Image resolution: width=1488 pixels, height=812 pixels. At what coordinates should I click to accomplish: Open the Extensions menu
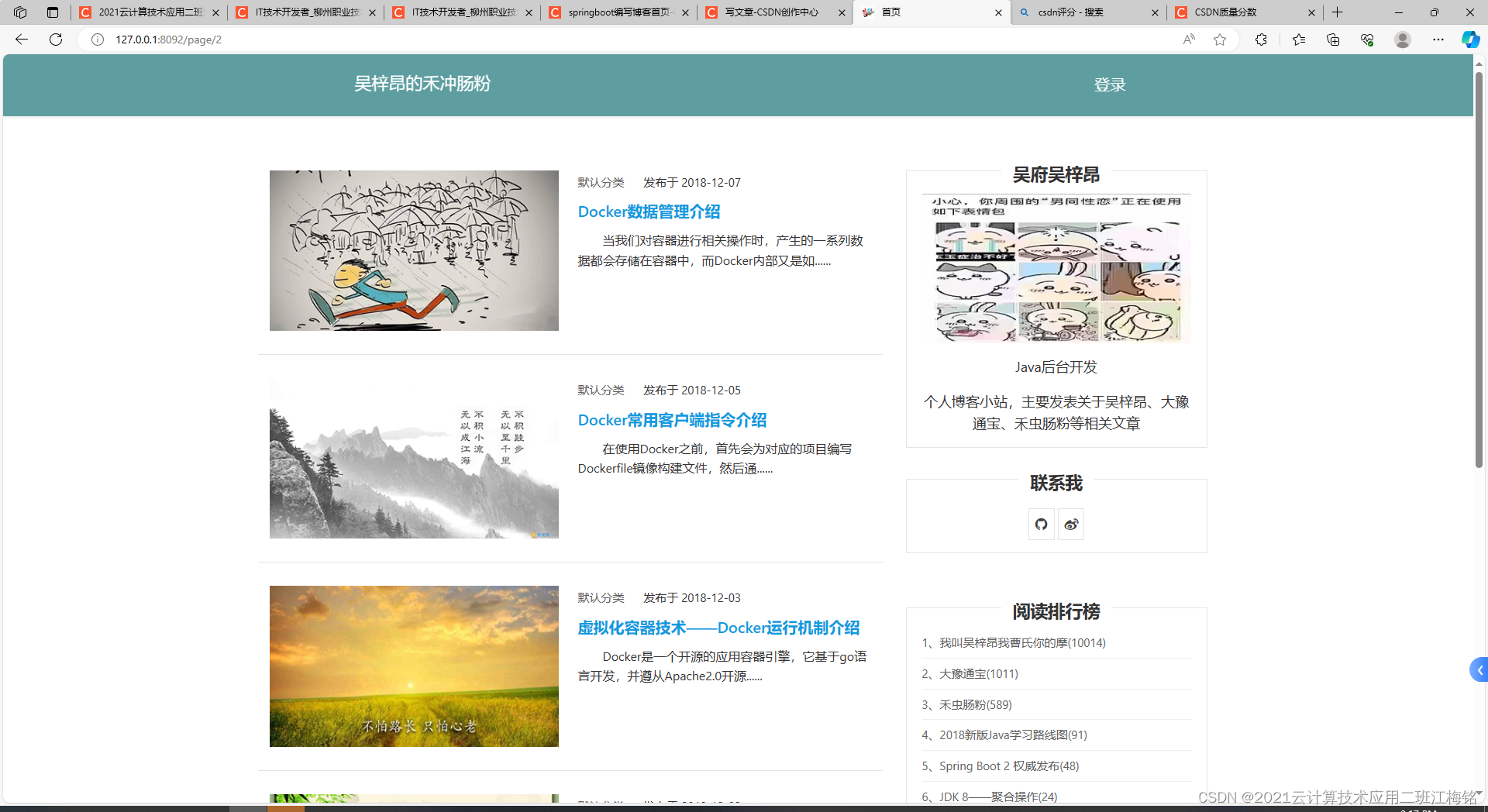(1261, 40)
